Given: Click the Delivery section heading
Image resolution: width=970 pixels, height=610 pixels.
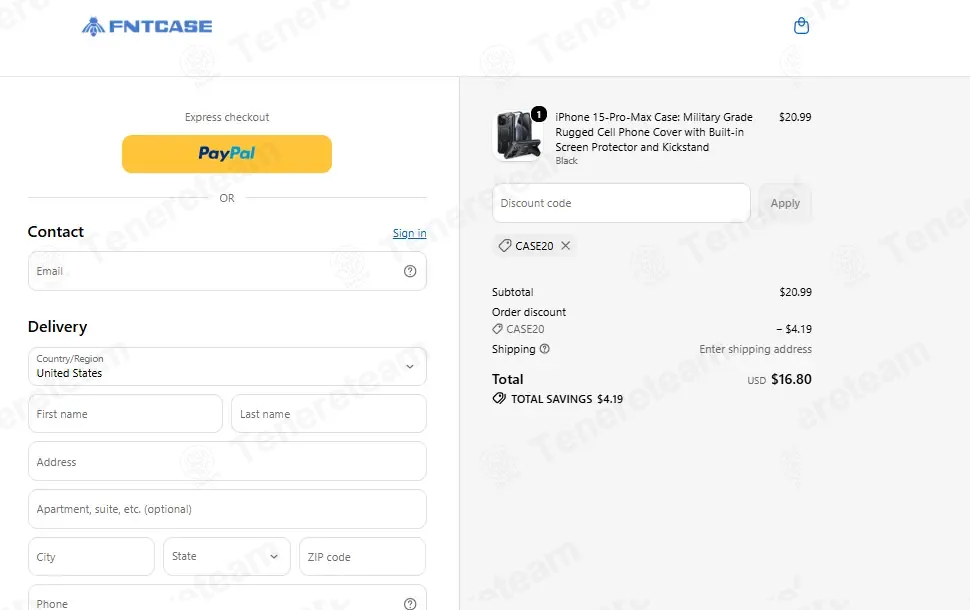Looking at the screenshot, I should [x=58, y=327].
